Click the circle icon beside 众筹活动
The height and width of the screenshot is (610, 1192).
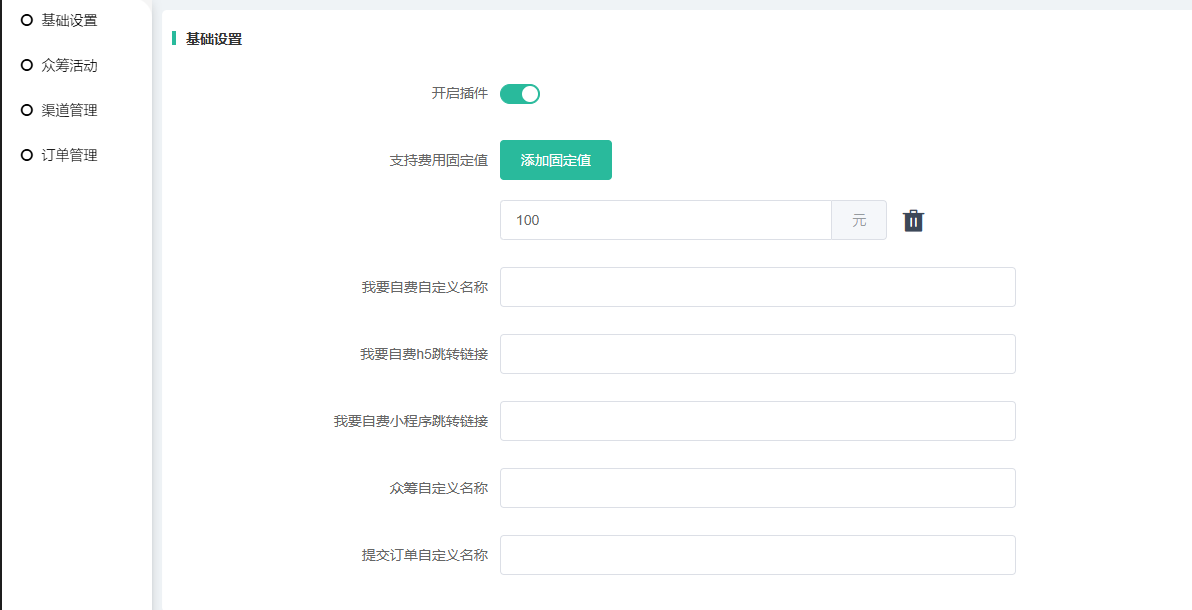click(27, 65)
